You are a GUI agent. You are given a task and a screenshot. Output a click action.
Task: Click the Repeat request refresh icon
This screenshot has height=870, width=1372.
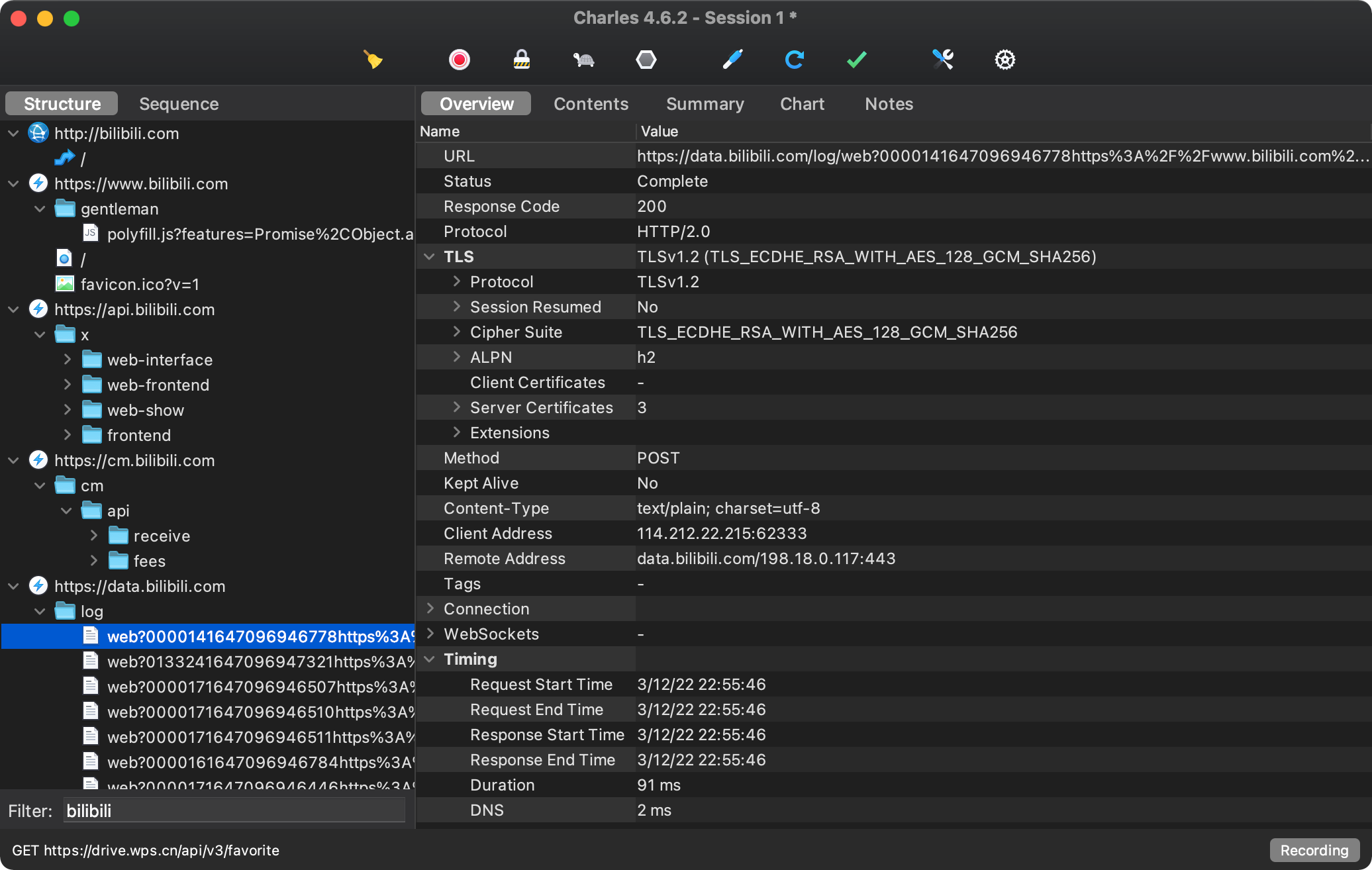point(795,60)
